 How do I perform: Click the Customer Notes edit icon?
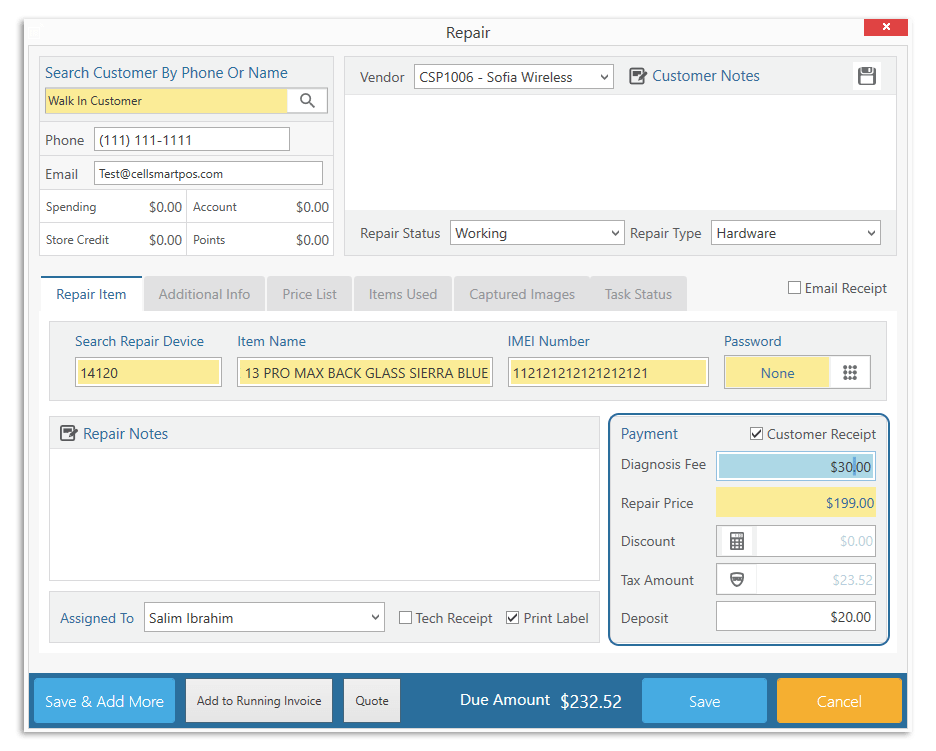[x=638, y=76]
